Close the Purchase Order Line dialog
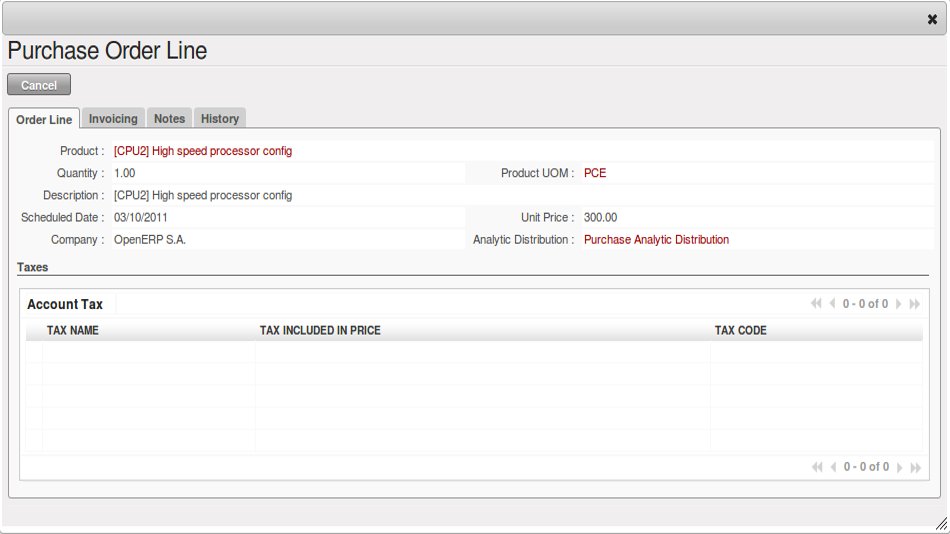Screen dimensions: 950x534 pos(932,19)
